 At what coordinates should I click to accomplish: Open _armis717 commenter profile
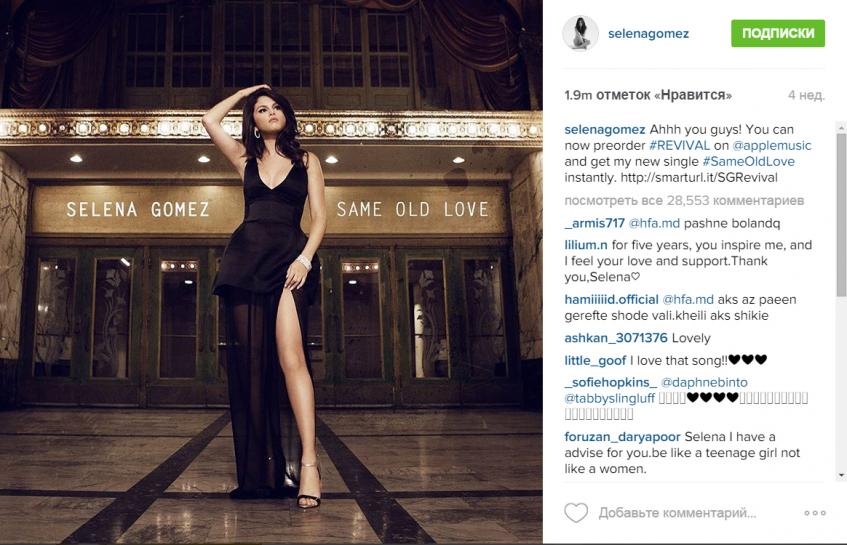pos(594,223)
